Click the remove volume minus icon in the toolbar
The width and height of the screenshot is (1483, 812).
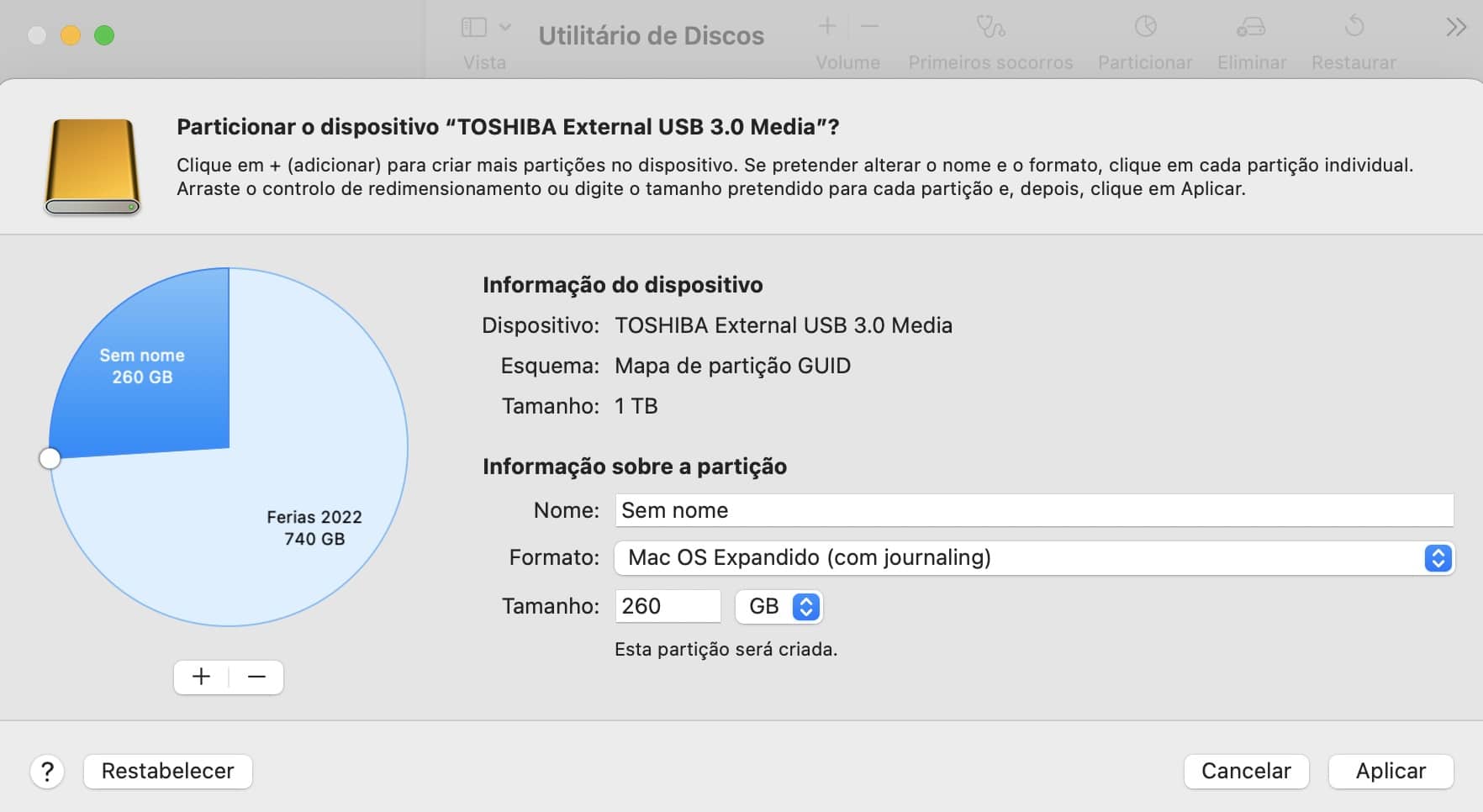click(x=870, y=27)
